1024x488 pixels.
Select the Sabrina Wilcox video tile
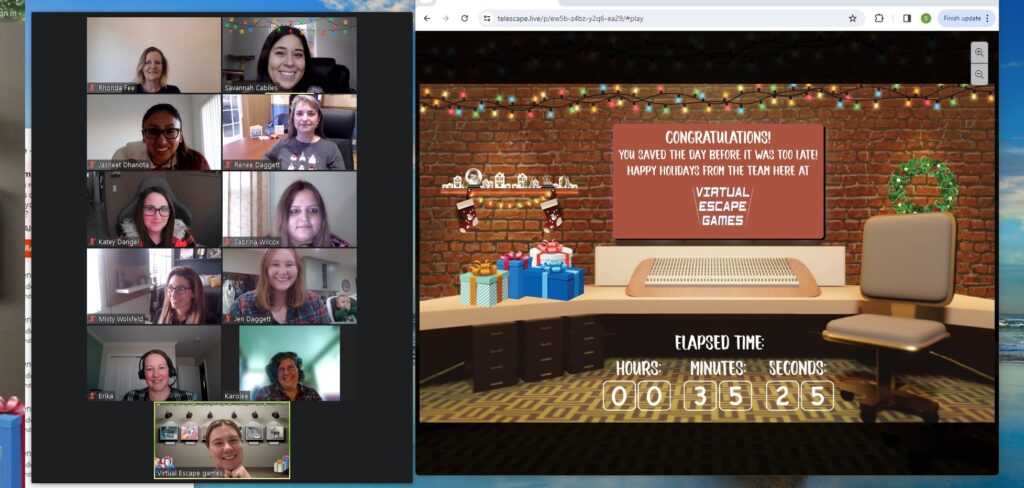click(x=289, y=209)
